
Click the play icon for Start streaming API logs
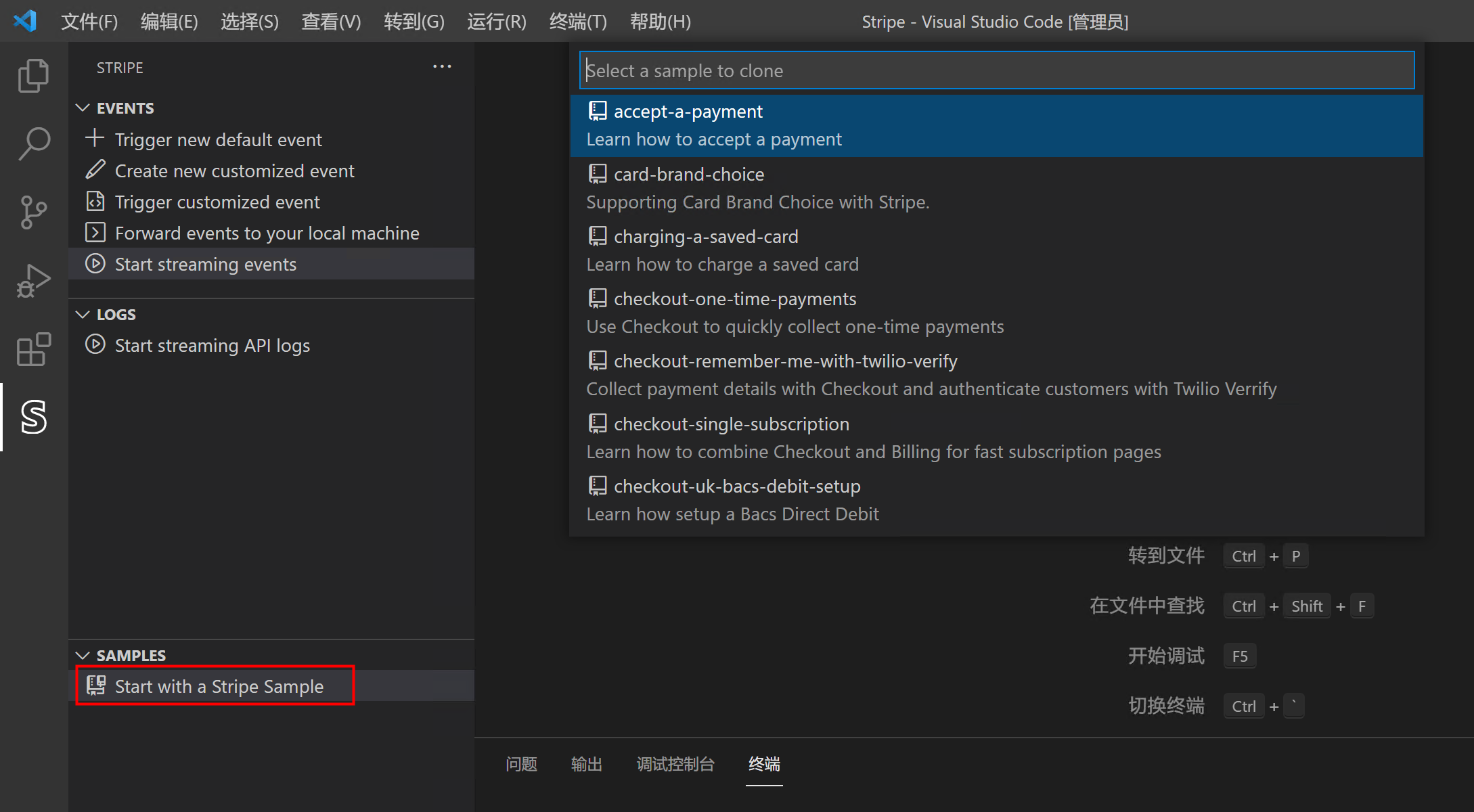tap(95, 344)
